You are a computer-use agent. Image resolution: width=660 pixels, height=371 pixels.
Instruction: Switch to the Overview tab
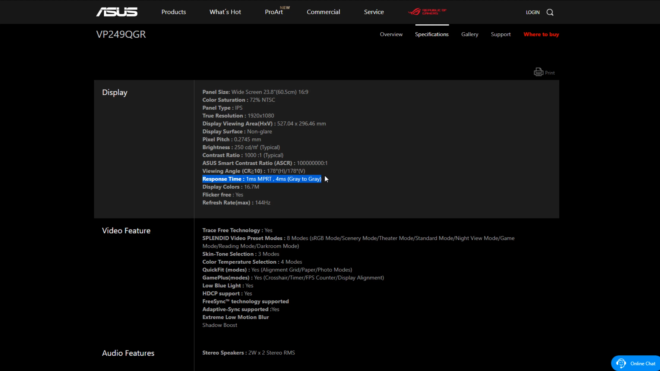[x=391, y=34]
